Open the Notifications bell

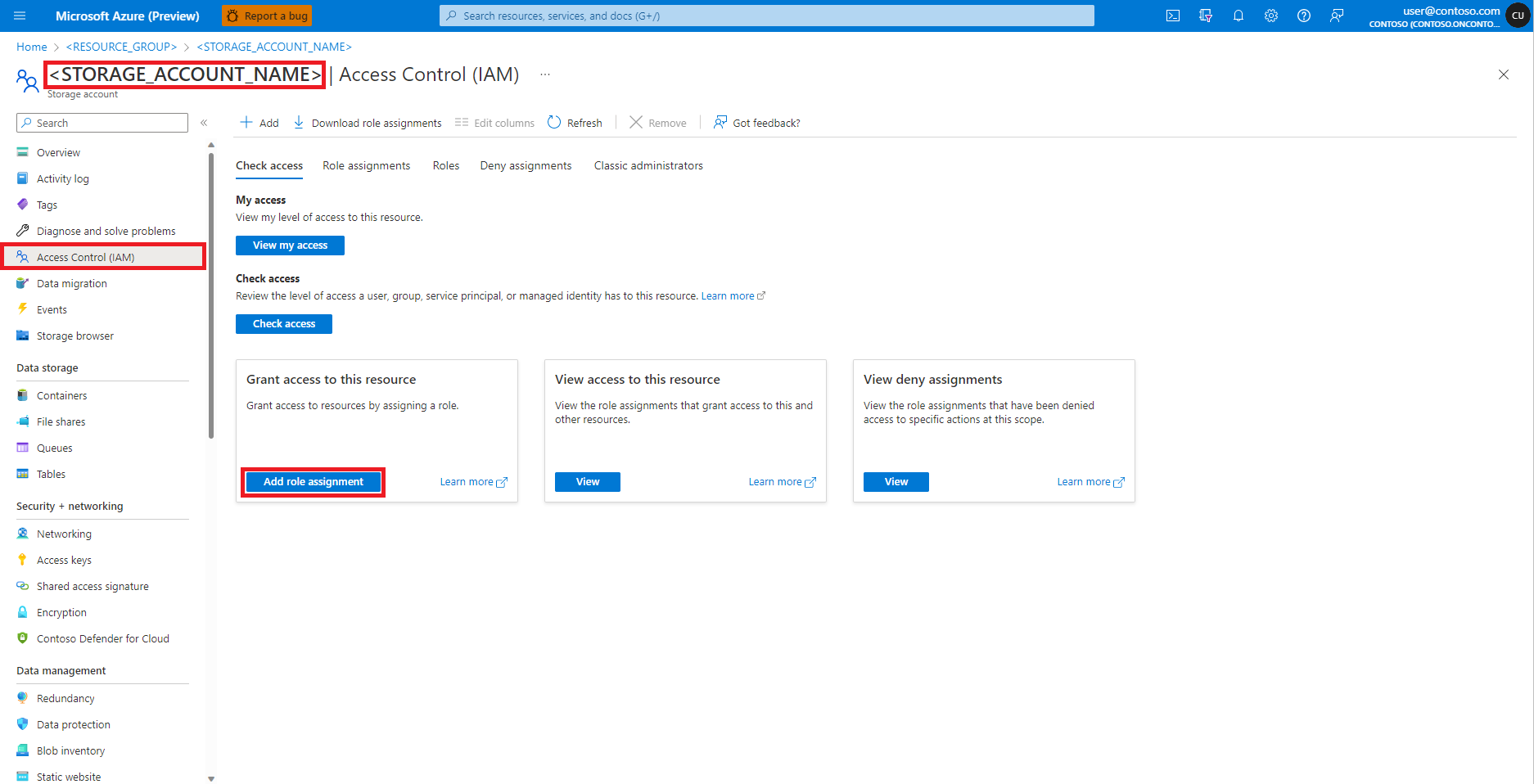coord(1238,15)
